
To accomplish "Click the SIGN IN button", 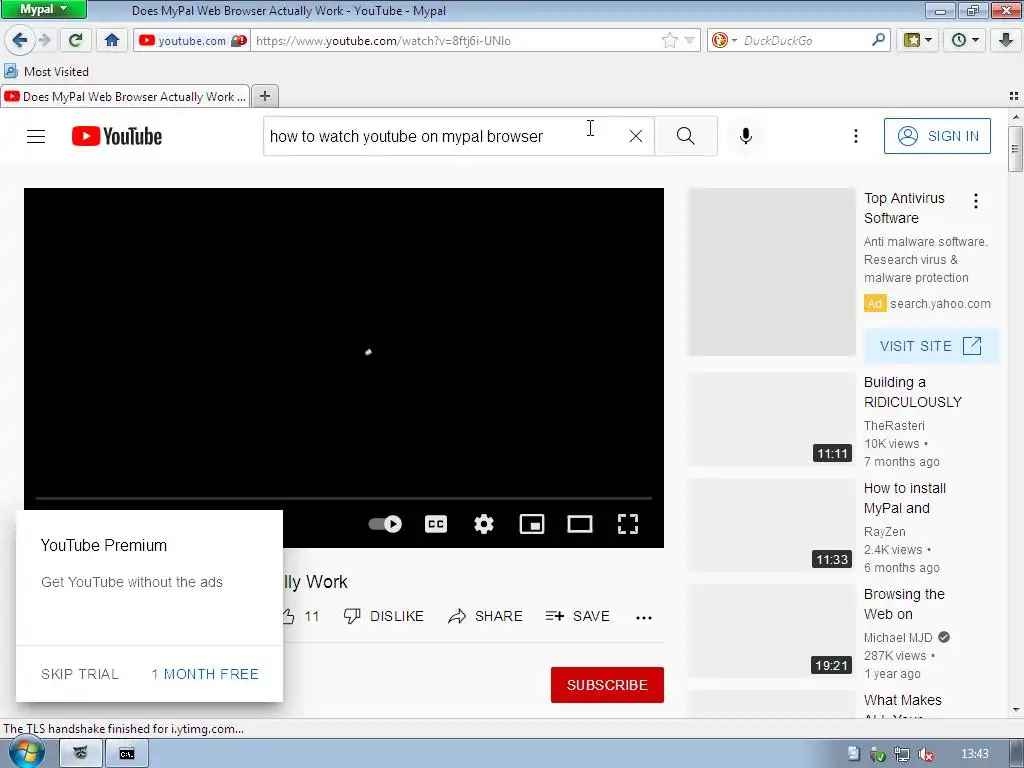I will click(x=937, y=136).
